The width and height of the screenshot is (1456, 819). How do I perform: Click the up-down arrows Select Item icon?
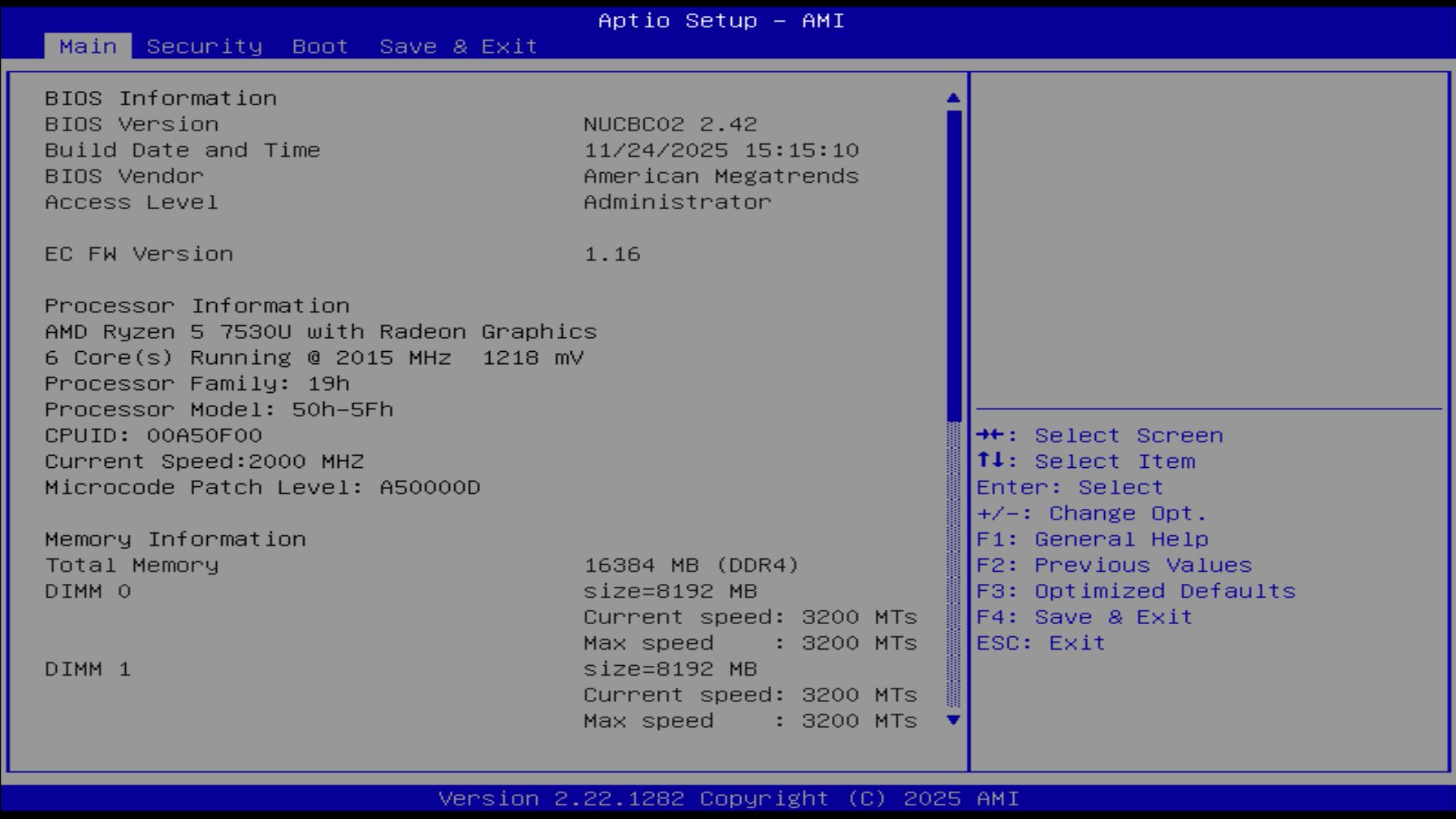click(990, 460)
